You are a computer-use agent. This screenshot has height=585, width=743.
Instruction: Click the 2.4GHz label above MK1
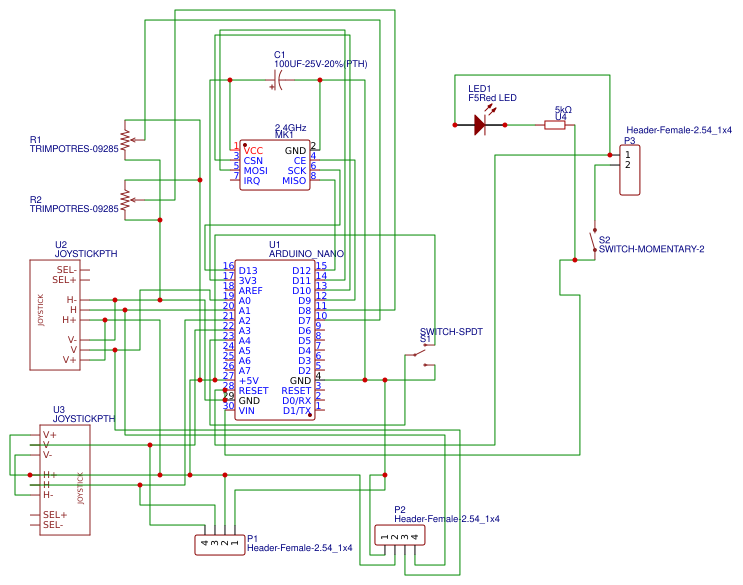[290, 127]
